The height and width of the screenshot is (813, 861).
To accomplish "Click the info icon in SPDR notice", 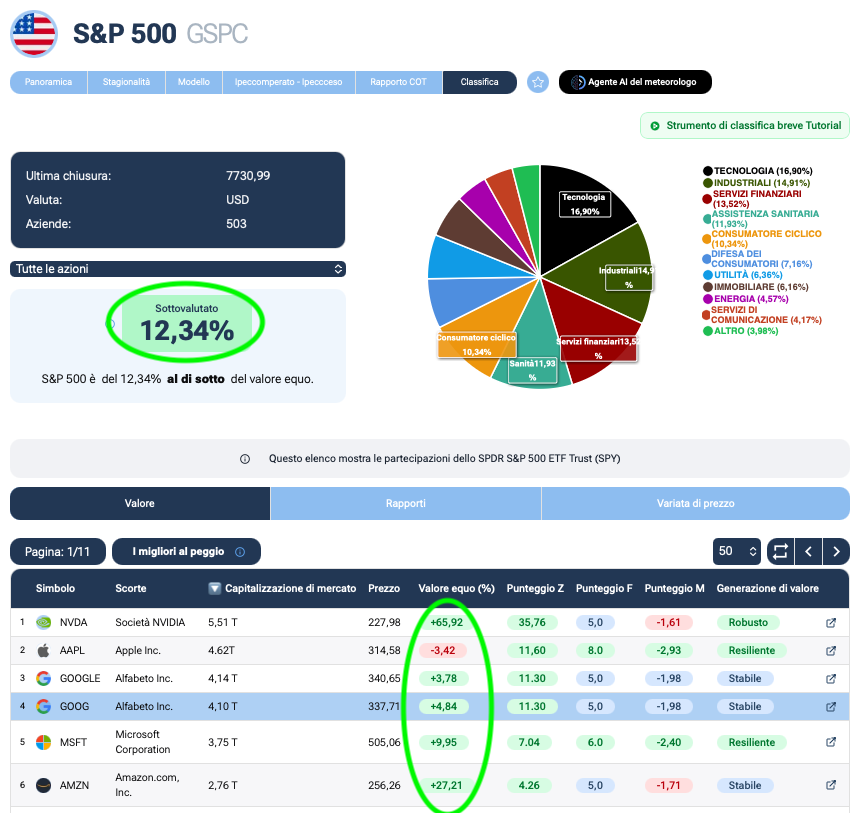I will tap(245, 459).
